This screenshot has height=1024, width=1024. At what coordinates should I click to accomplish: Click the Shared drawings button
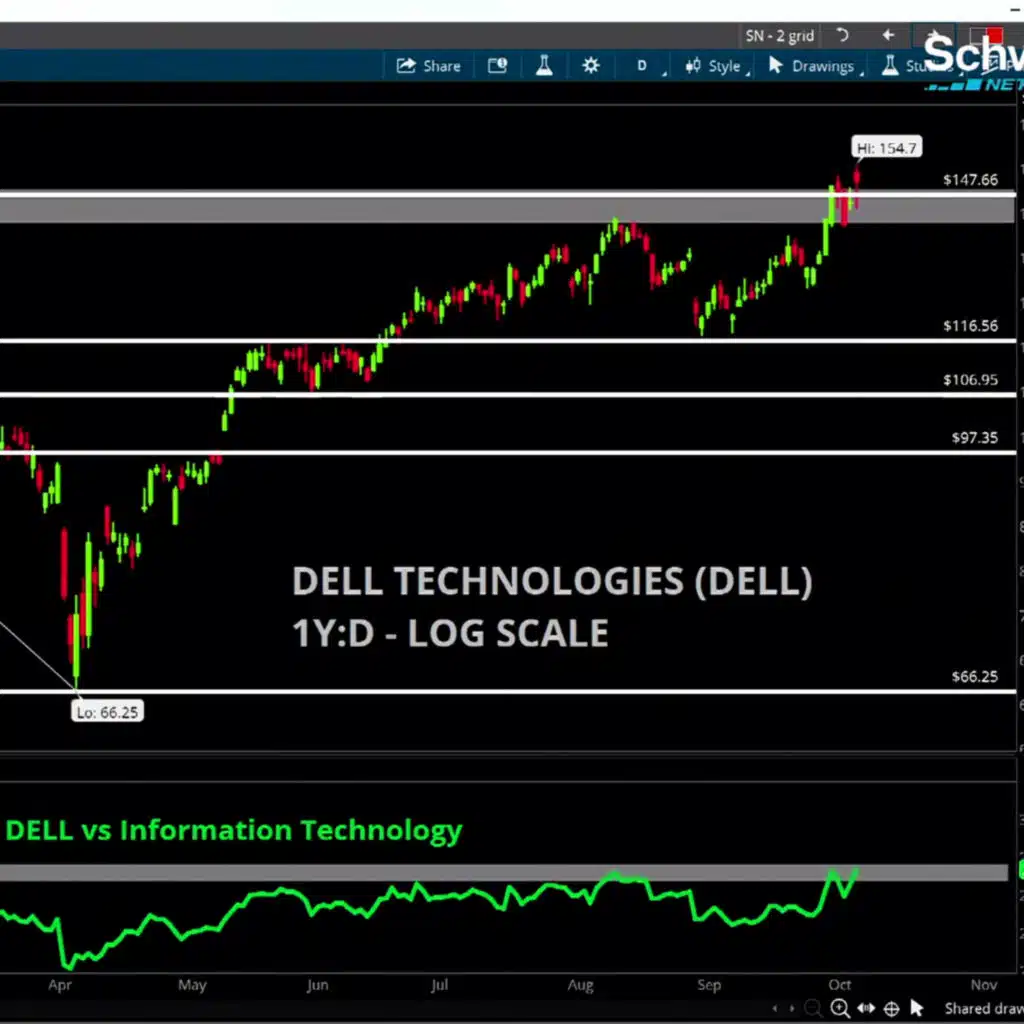tap(982, 1009)
